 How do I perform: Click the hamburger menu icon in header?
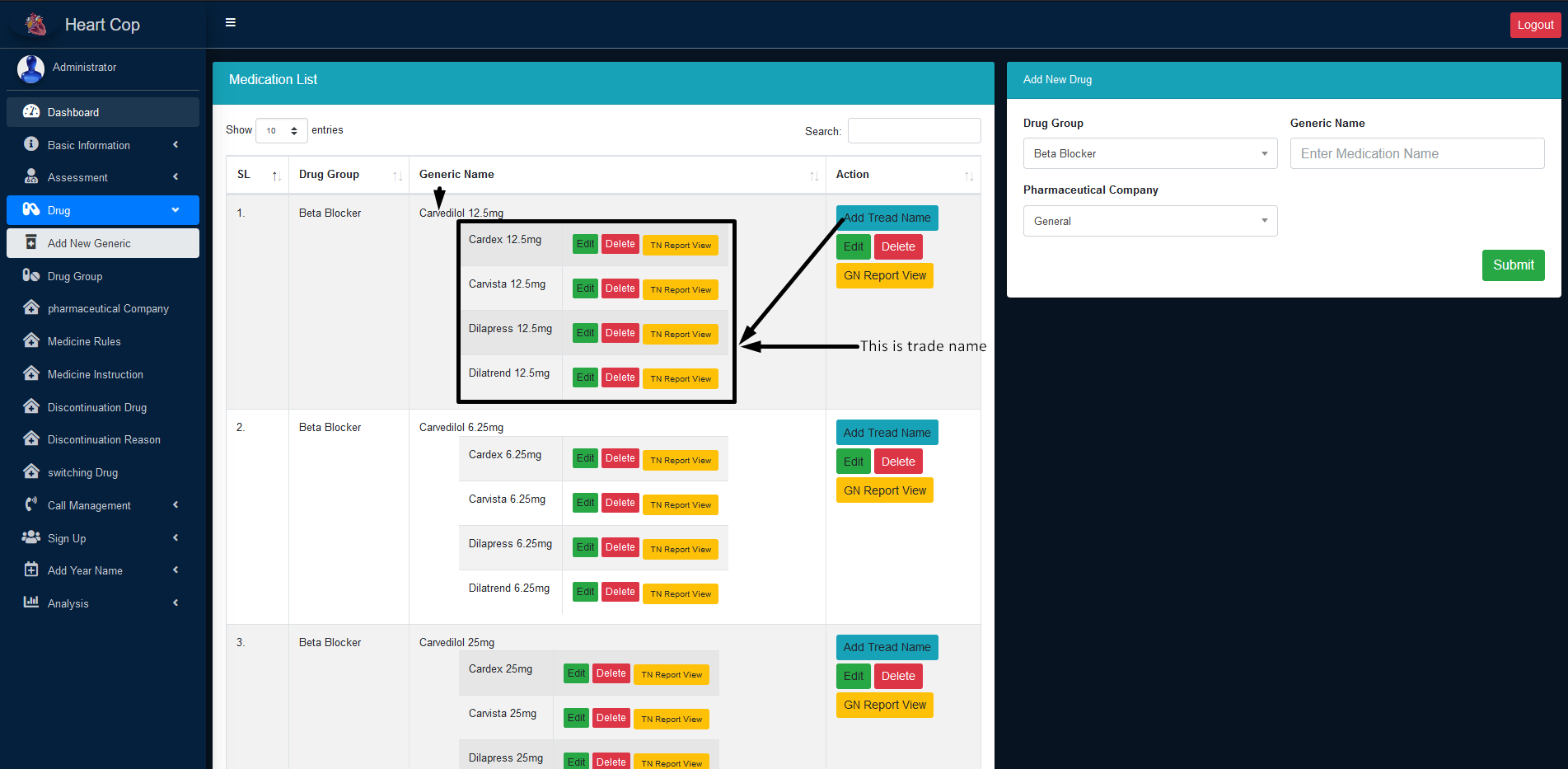coord(231,22)
